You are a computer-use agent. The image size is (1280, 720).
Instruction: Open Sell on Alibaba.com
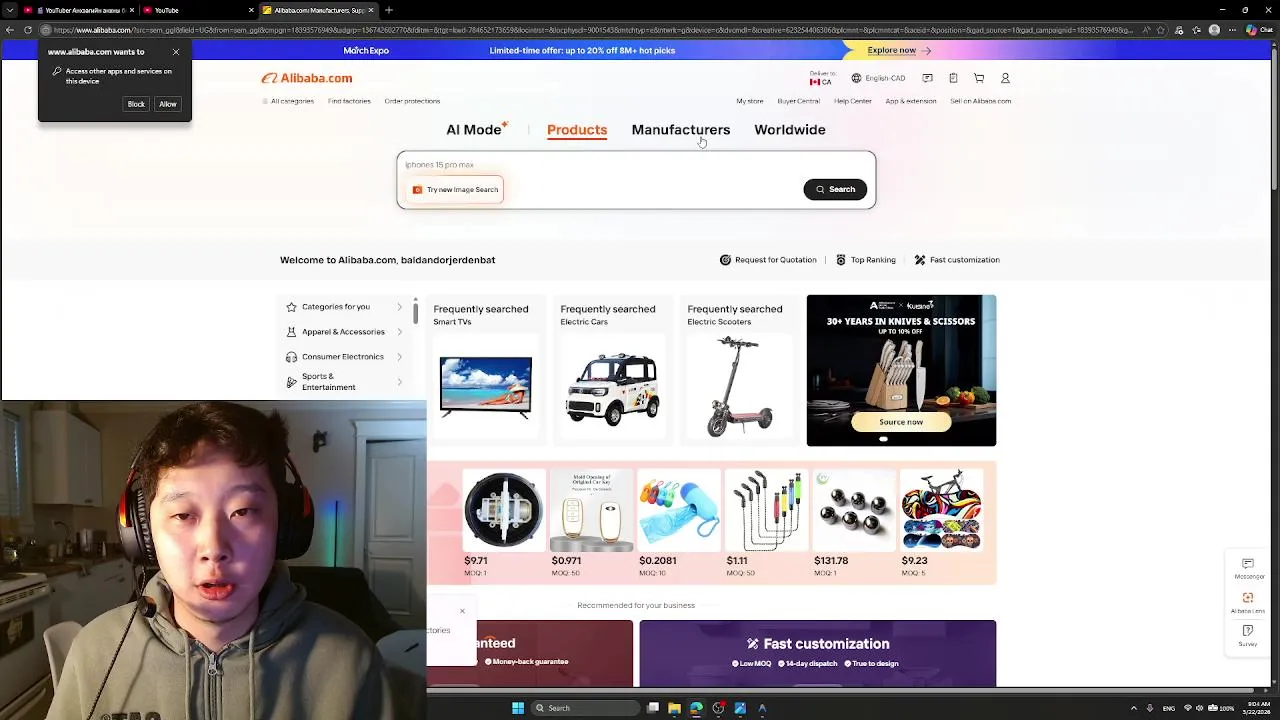click(x=981, y=101)
